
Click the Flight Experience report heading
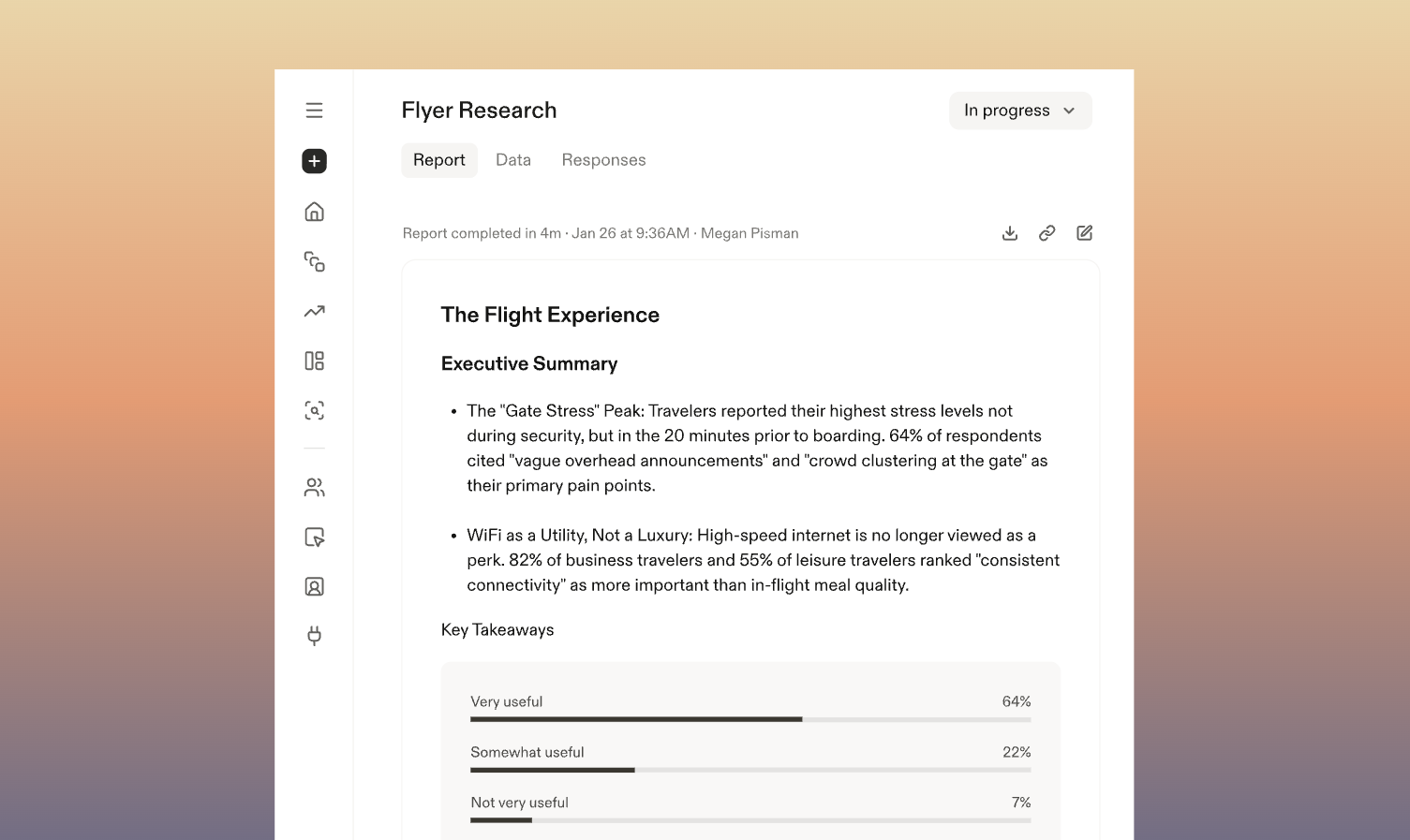(x=550, y=315)
